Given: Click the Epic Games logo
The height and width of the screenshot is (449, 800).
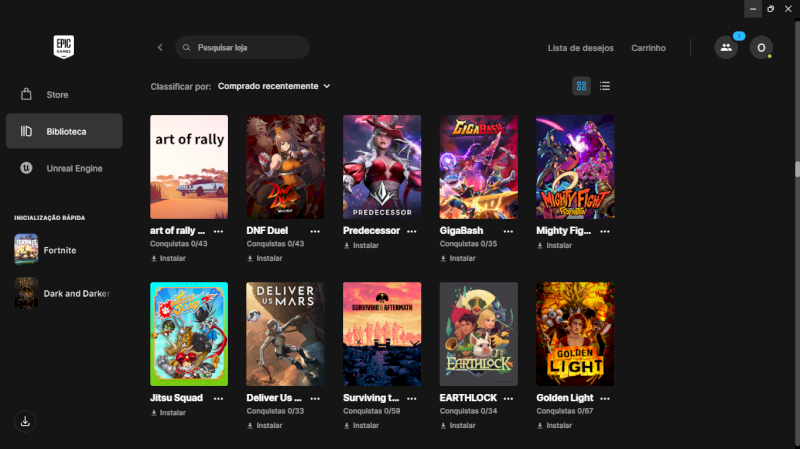Looking at the screenshot, I should 64,47.
